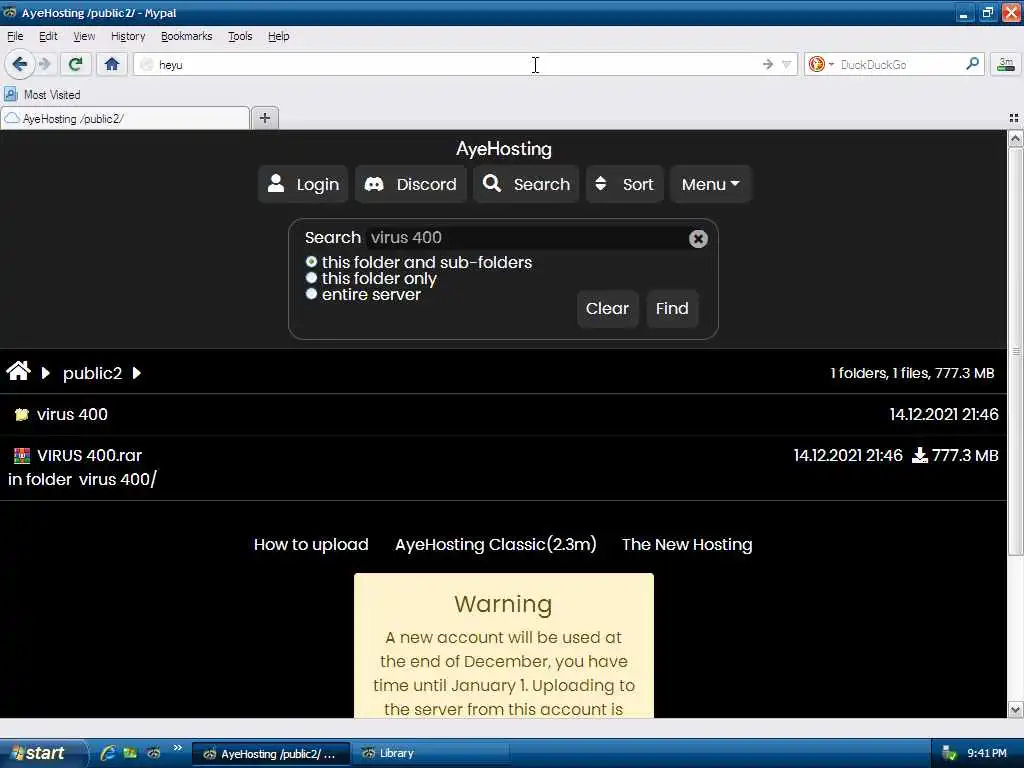Open the Most Visited bookmarks folder
Viewport: 1024px width, 768px height.
(42, 95)
